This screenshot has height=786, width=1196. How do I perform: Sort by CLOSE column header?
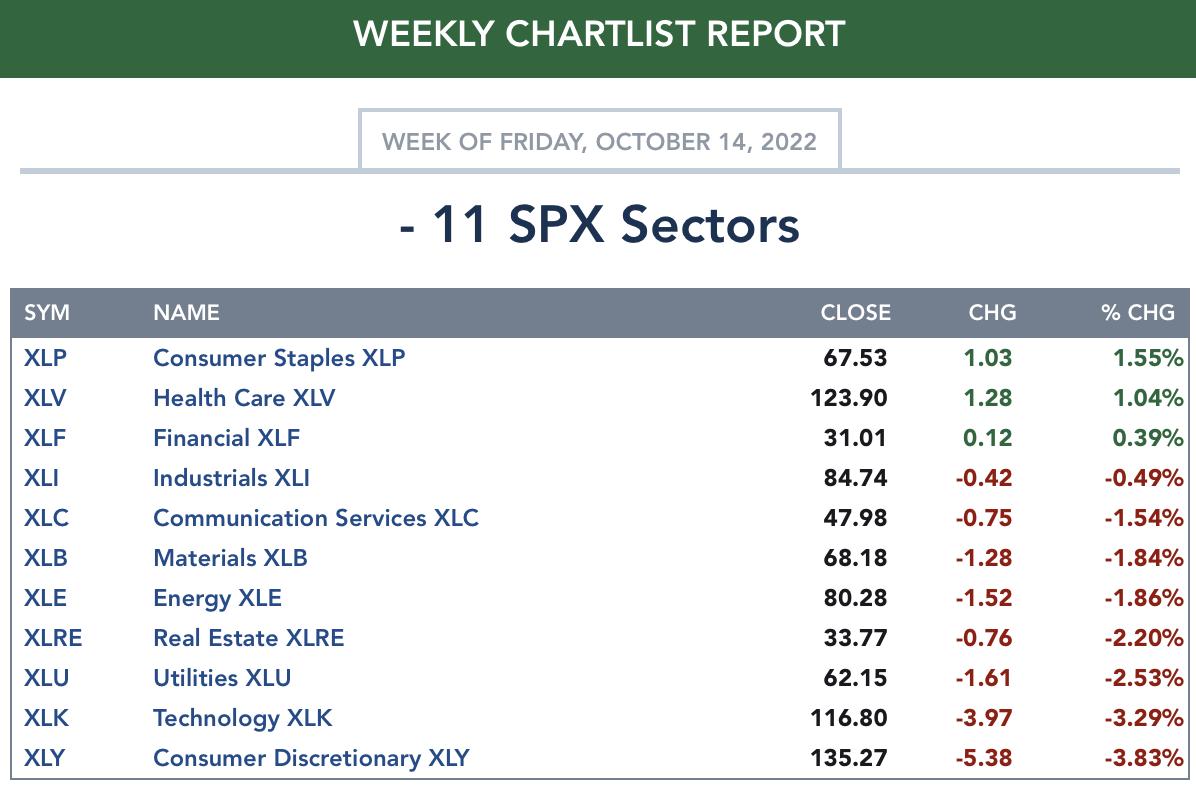point(855,312)
